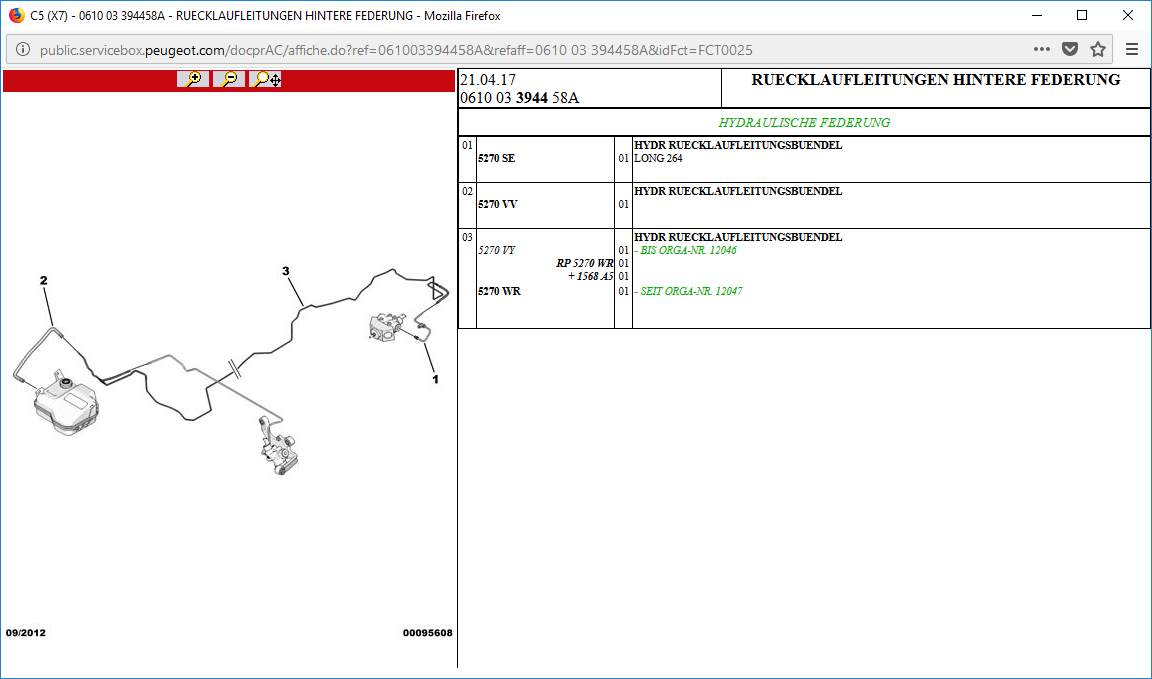Viewport: 1152px width, 679px height.
Task: Focus the address bar URL
Action: pos(397,50)
